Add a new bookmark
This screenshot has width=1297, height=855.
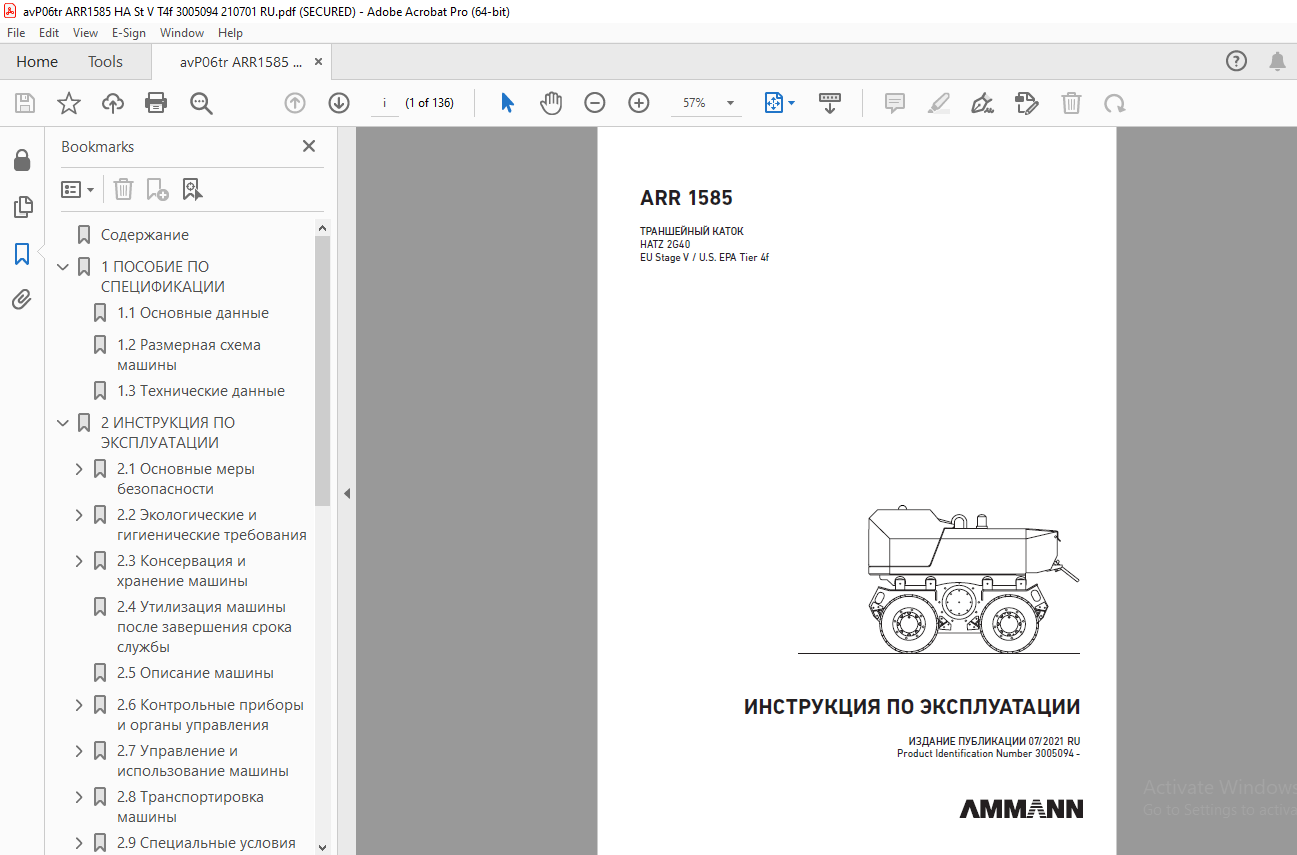pos(157,189)
